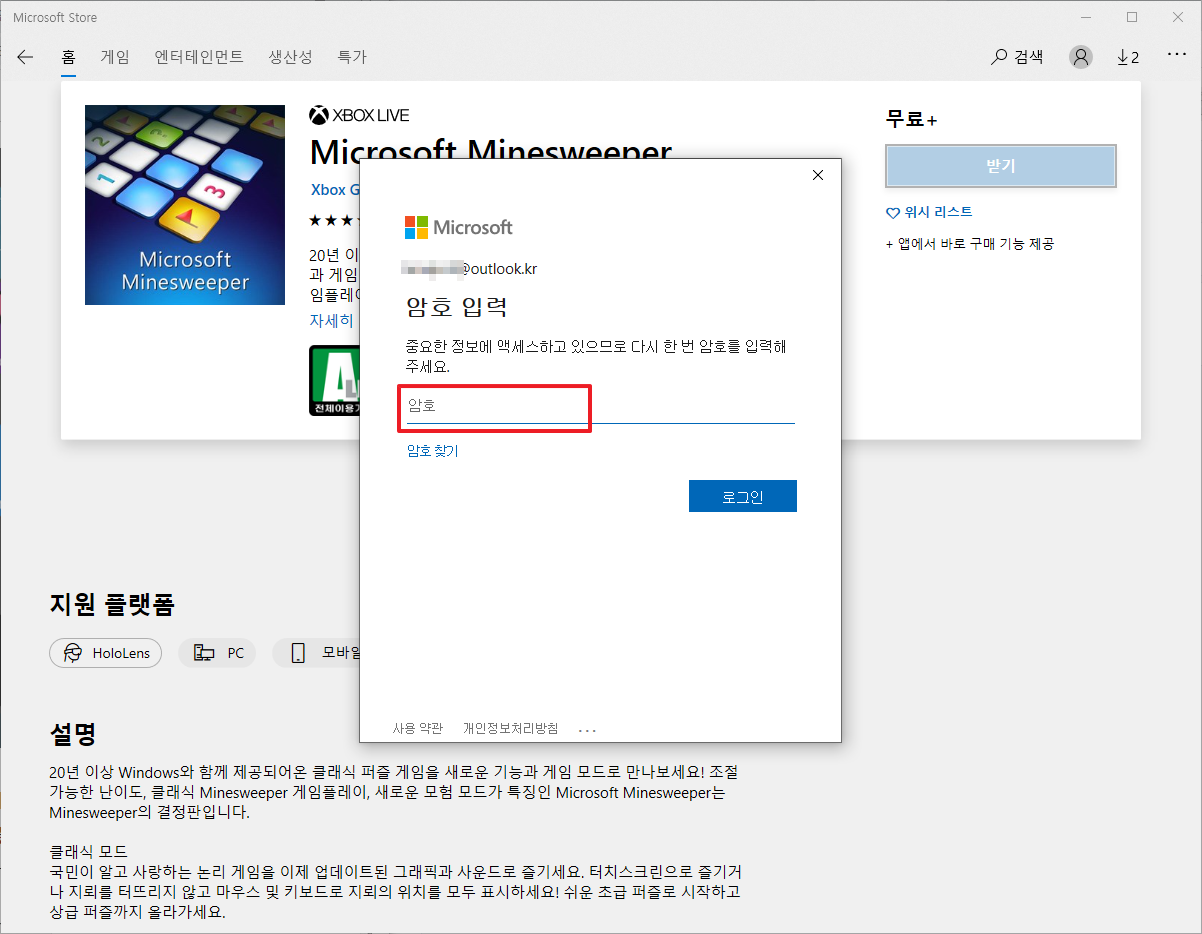The image size is (1202, 934).
Task: Minimize the Microsoft Store window
Action: tap(1087, 17)
